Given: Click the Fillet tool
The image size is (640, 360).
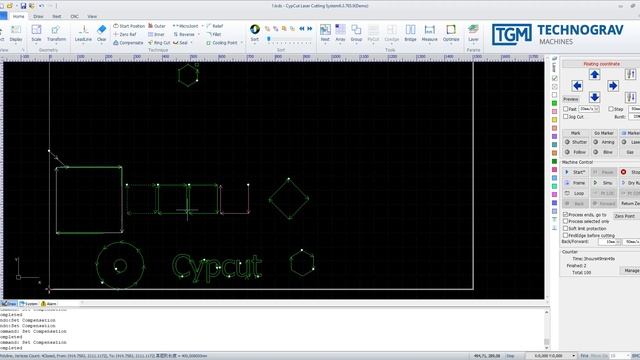Looking at the screenshot, I should [214, 34].
